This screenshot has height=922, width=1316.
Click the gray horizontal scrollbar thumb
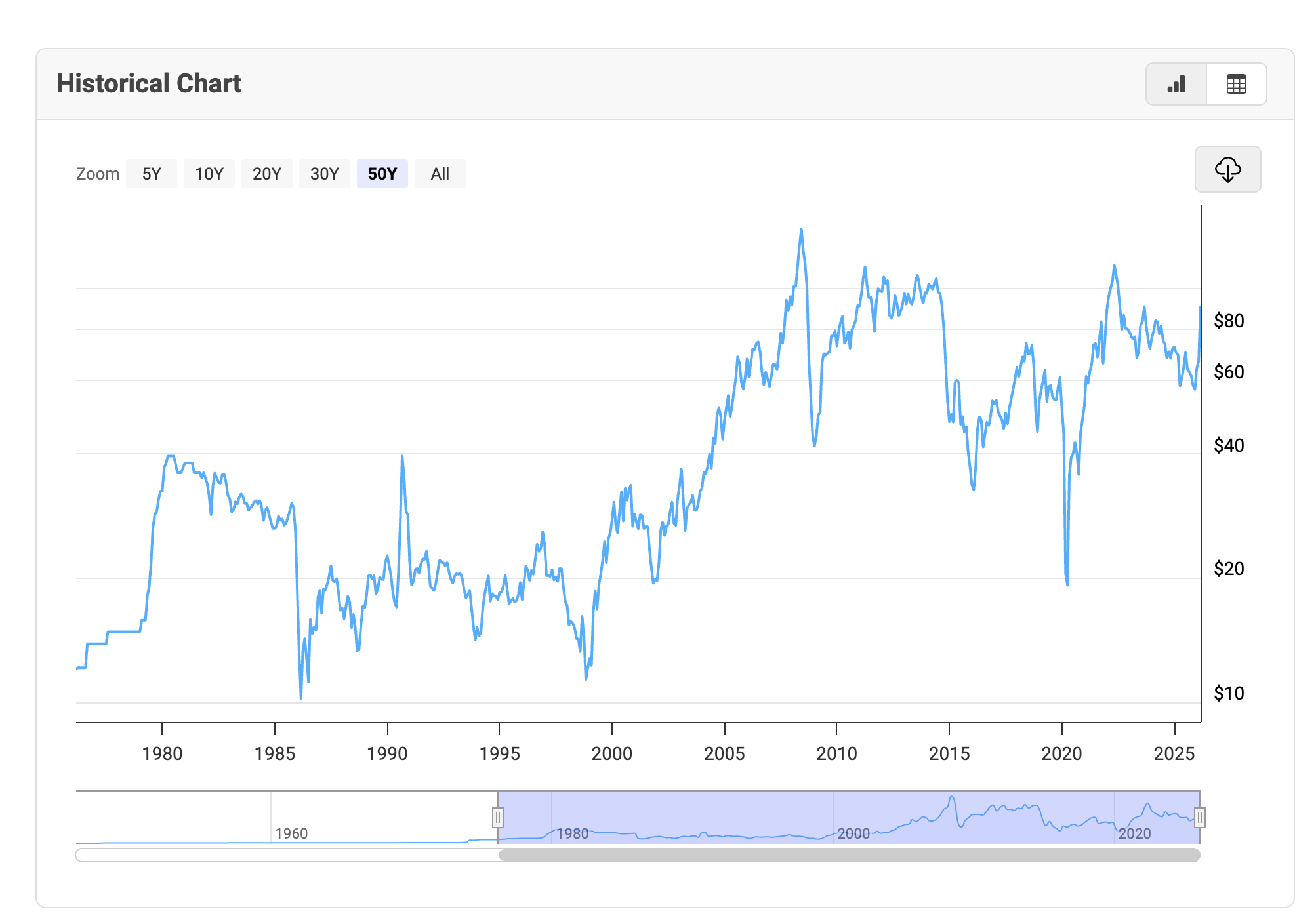coord(849,855)
